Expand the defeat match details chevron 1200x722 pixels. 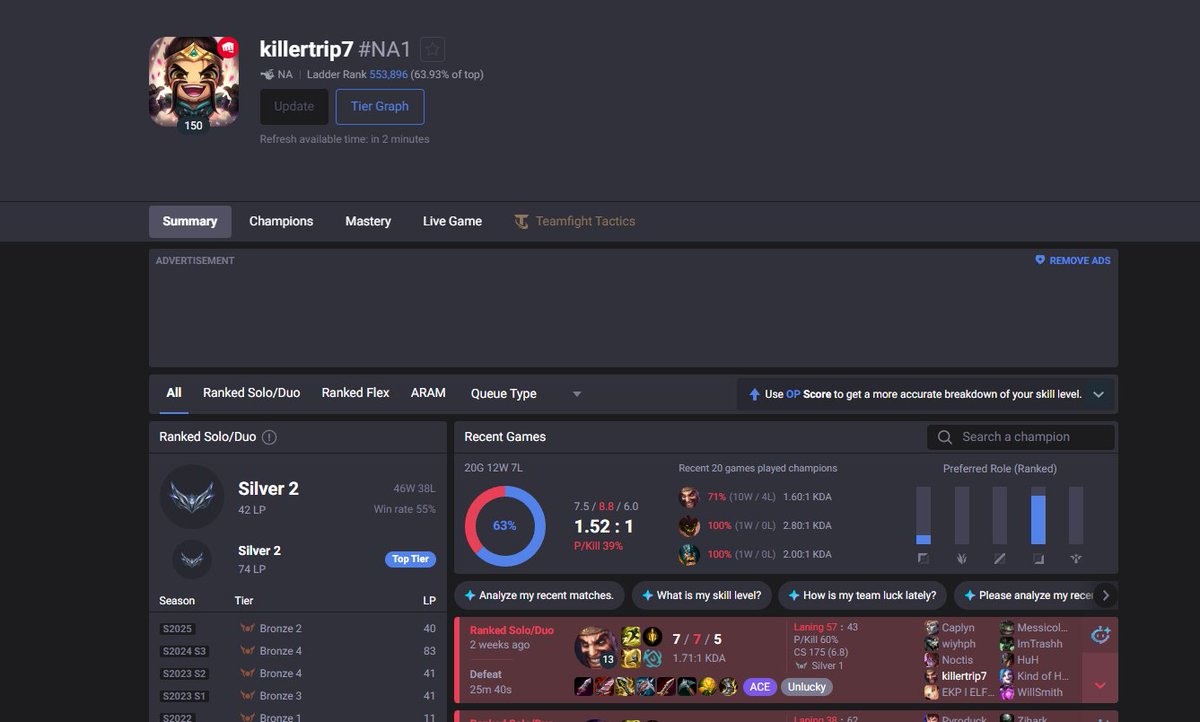(1100, 686)
